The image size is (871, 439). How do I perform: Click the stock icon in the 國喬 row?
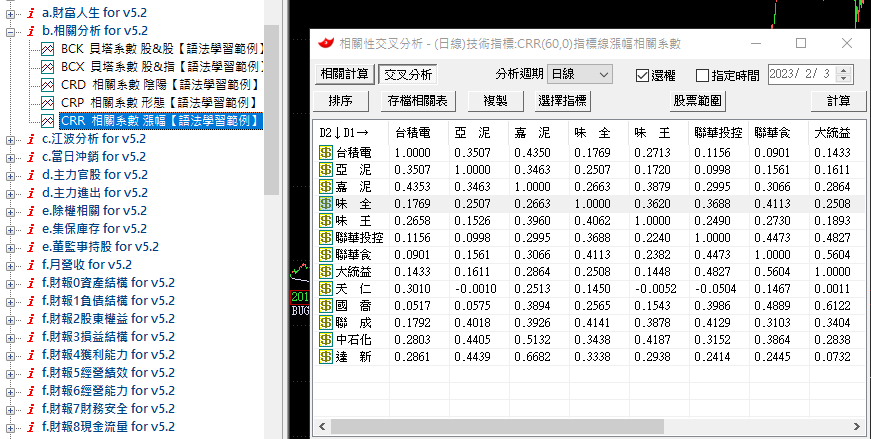(x=326, y=306)
